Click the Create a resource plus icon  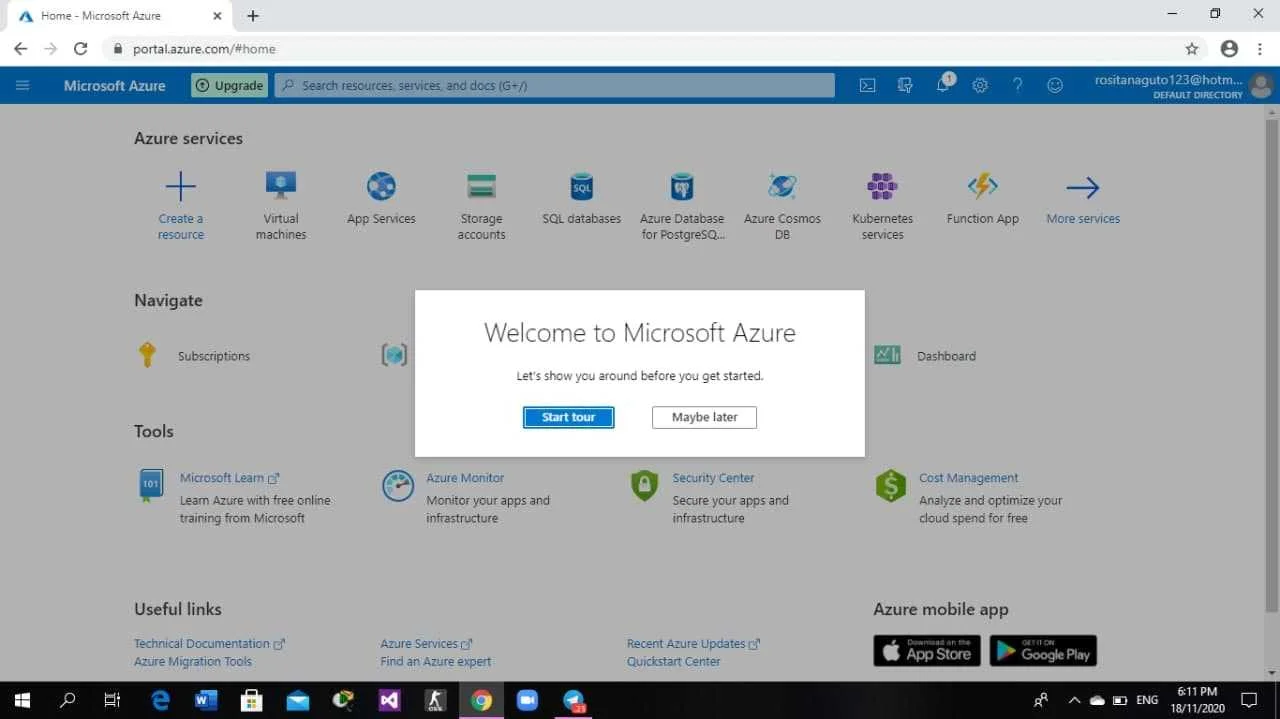[x=181, y=186]
